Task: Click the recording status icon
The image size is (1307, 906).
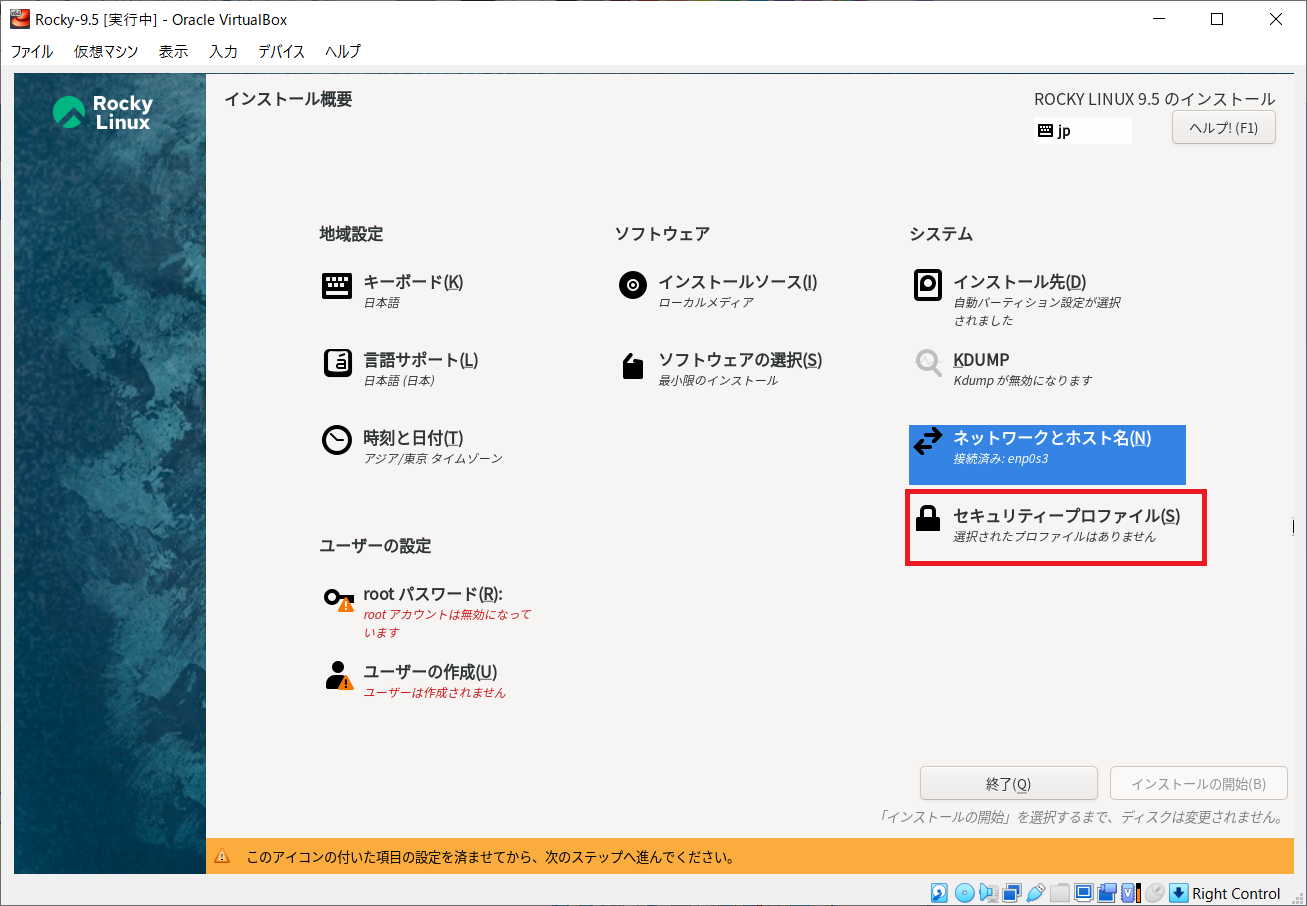Action: [x=1107, y=893]
